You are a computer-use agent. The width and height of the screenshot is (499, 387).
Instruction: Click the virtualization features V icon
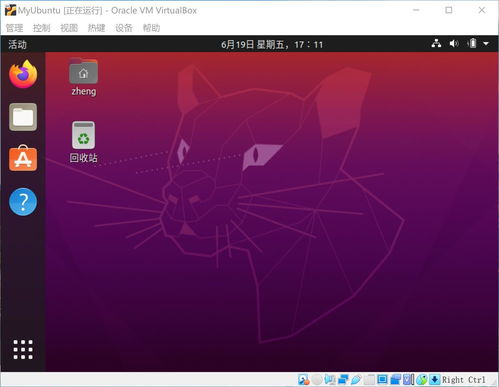tap(408, 380)
